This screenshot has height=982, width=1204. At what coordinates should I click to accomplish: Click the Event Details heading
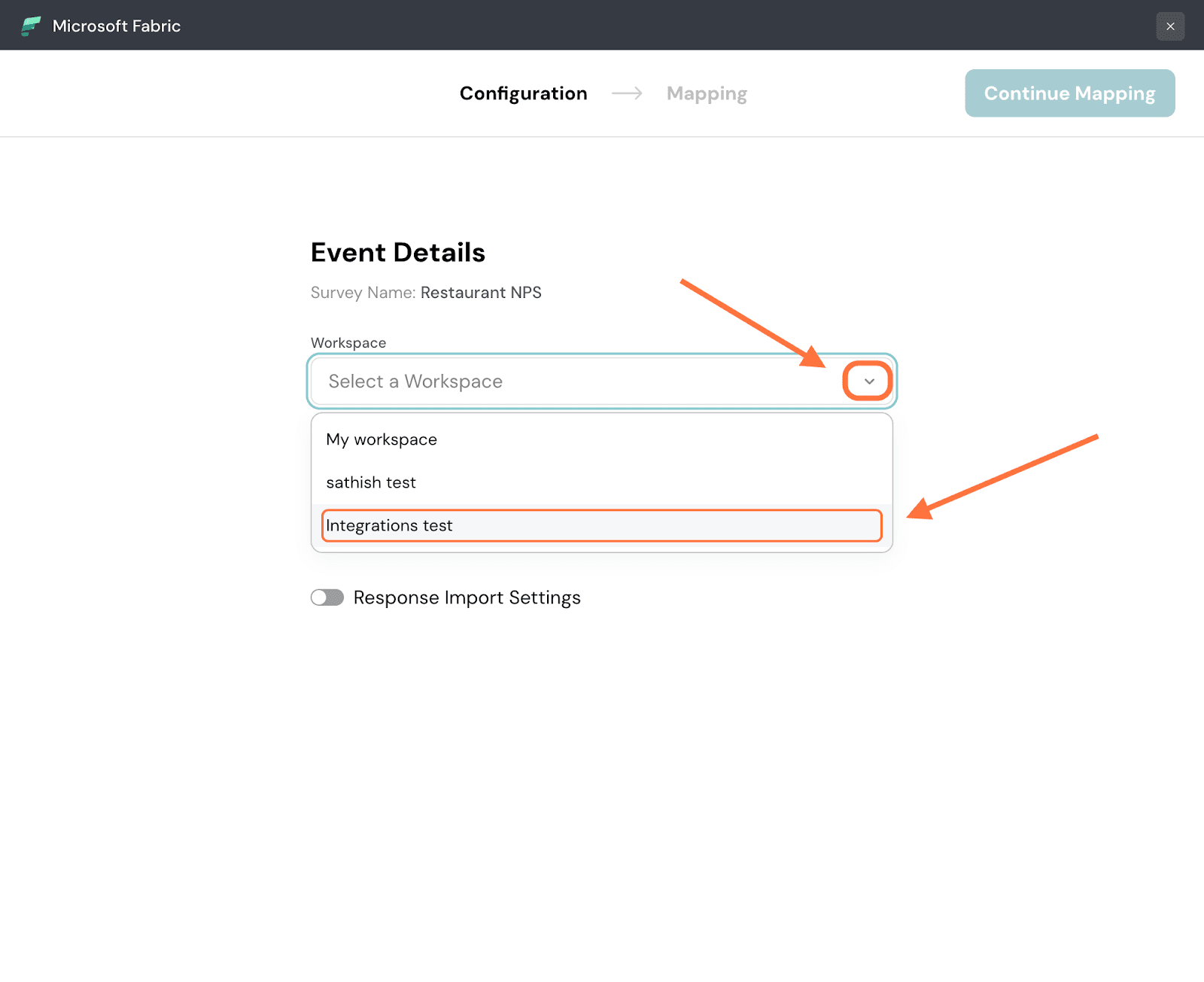point(397,253)
